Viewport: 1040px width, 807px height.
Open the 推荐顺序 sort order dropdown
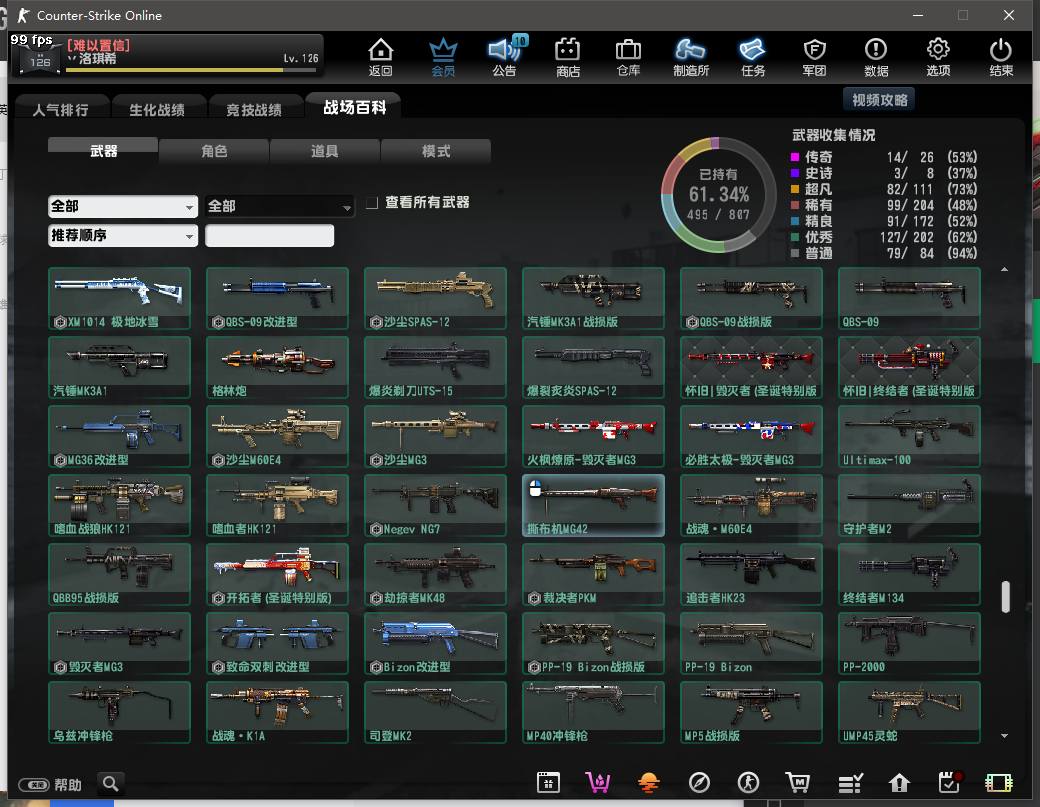coord(123,235)
